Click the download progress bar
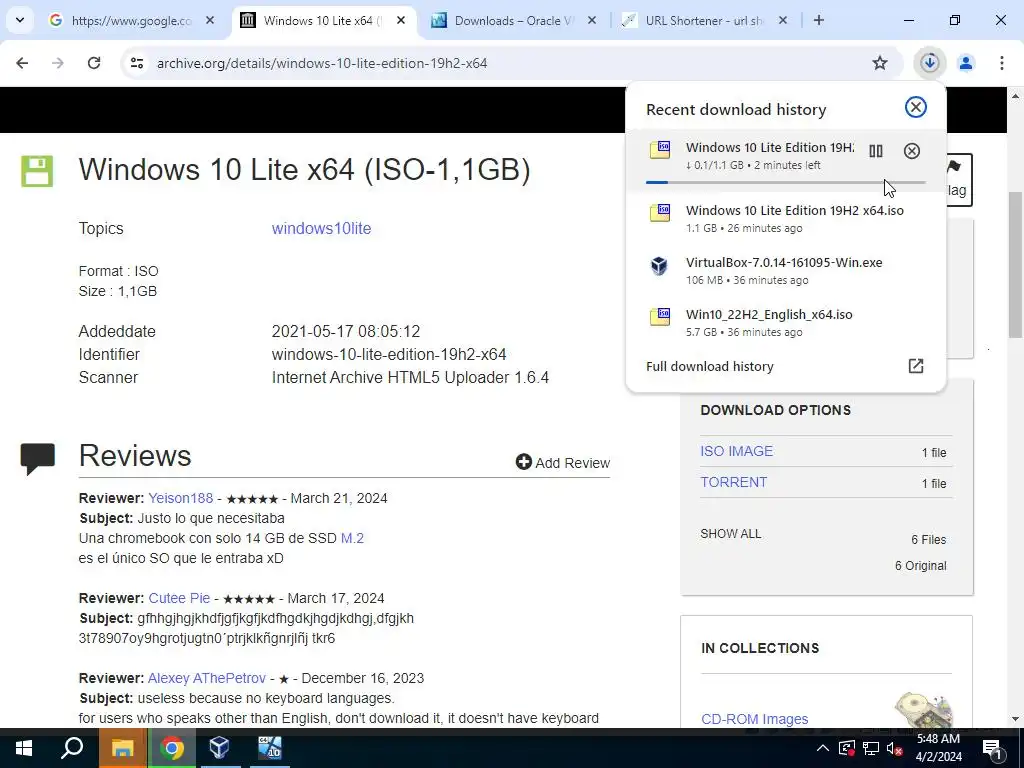1024x768 pixels. click(785, 182)
